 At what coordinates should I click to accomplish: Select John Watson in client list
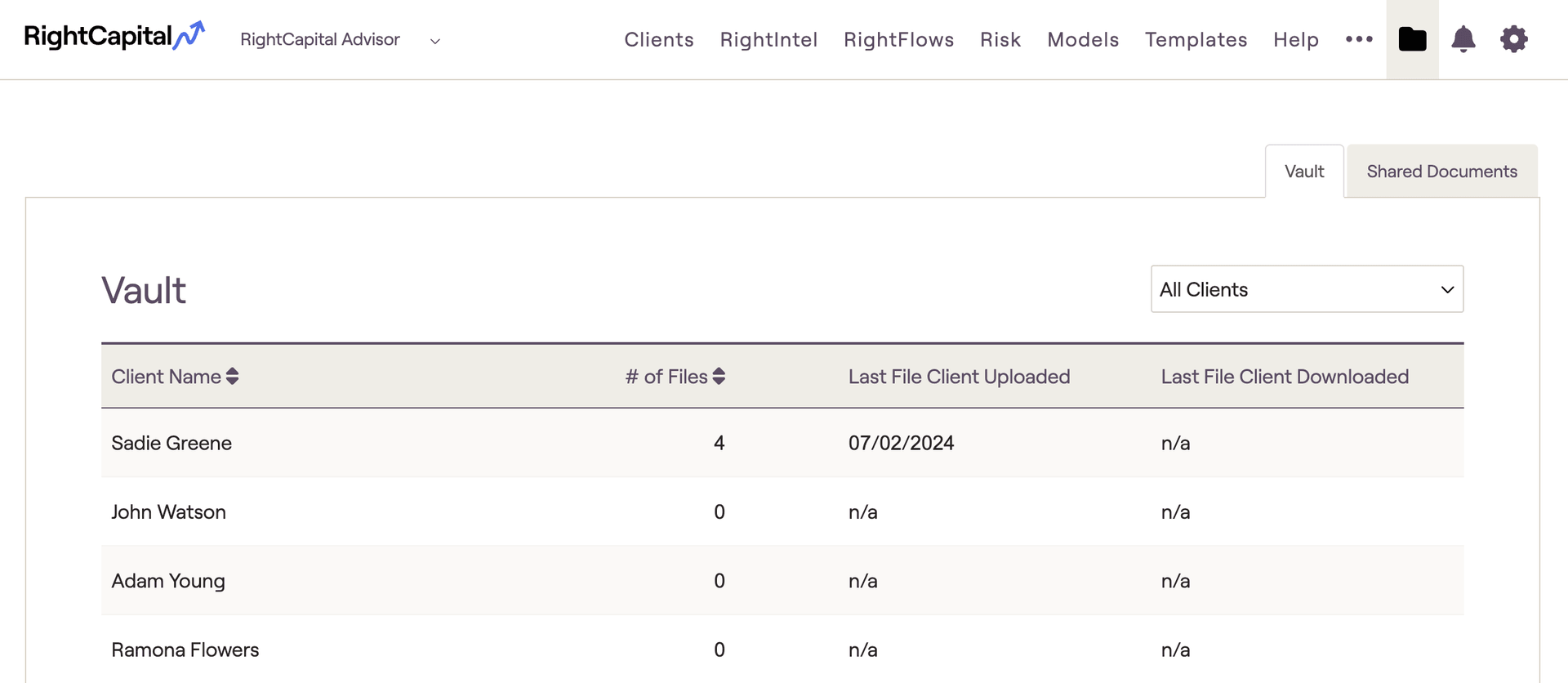coord(168,512)
